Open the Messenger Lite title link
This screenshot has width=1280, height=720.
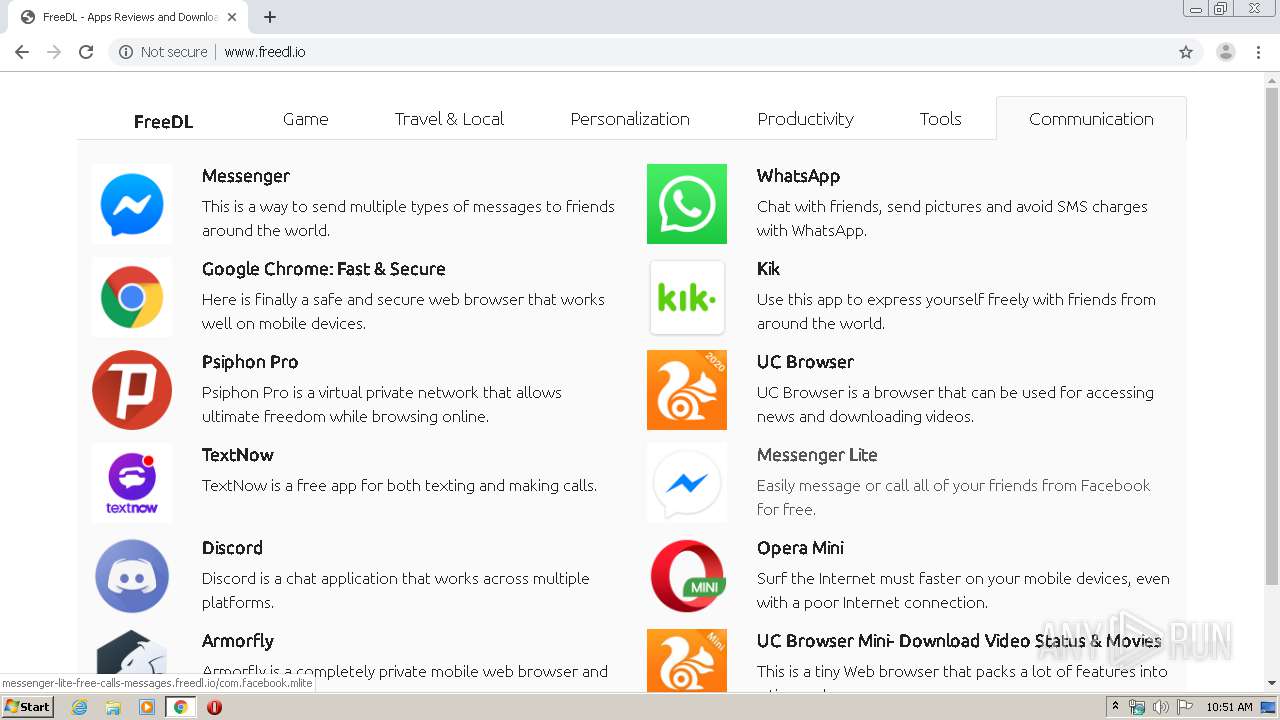(x=817, y=455)
